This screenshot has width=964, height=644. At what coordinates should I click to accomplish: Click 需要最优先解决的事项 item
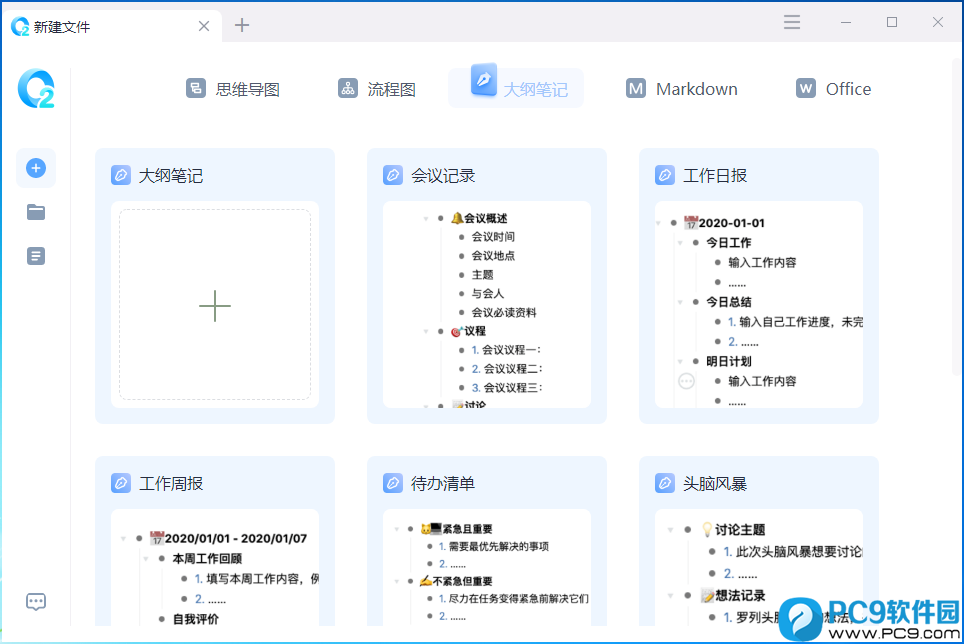point(499,546)
